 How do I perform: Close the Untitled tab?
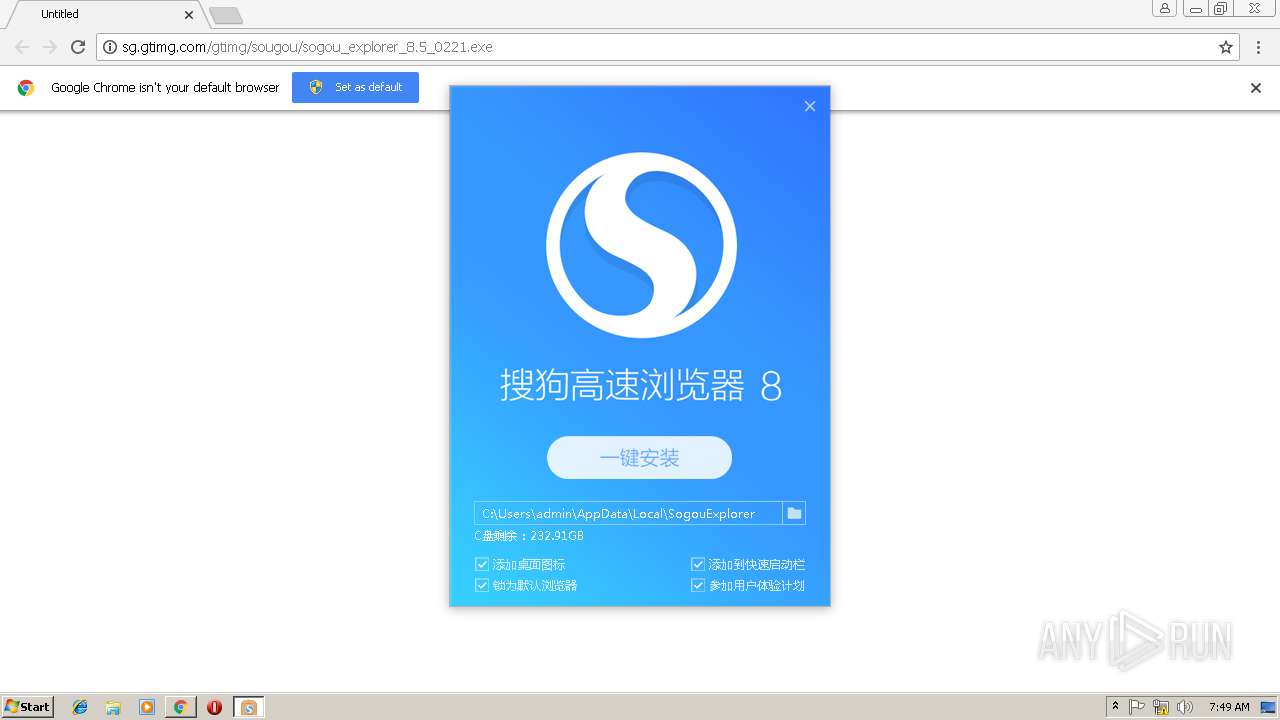[x=189, y=15]
